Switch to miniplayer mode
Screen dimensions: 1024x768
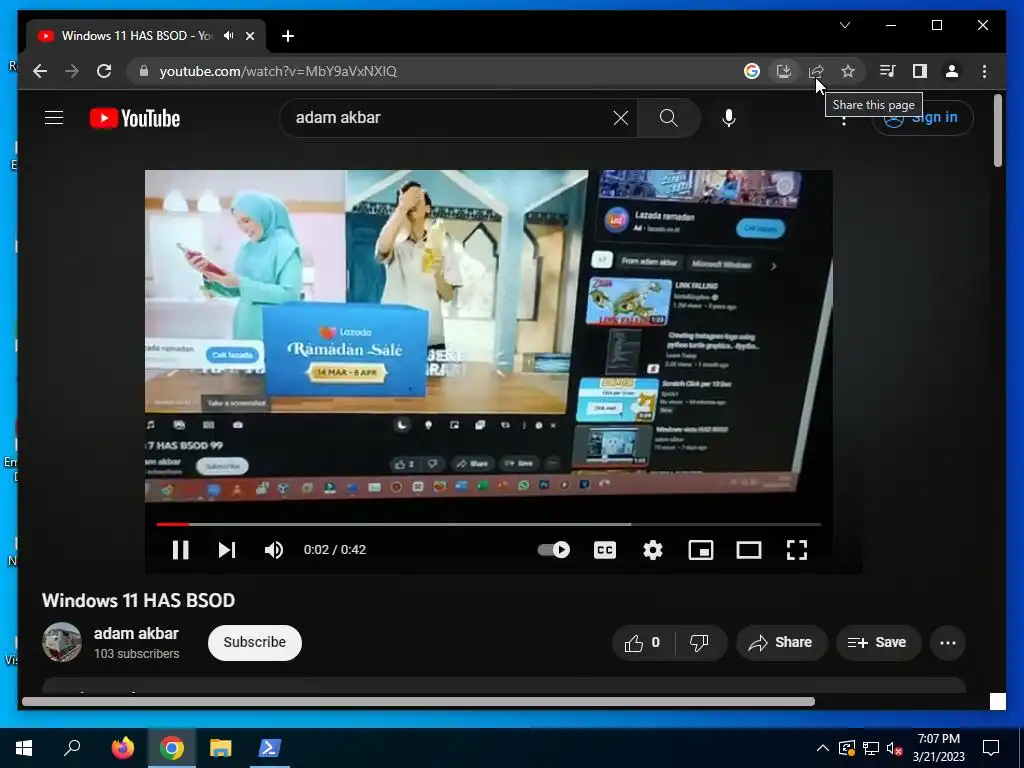click(x=701, y=550)
